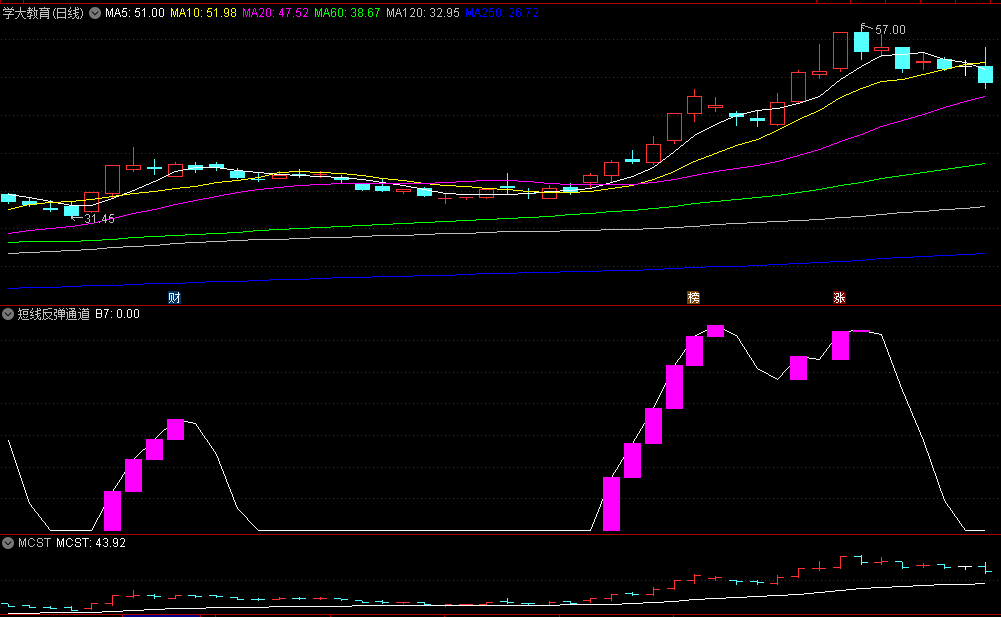Select the MA5: 51.00 label
Image resolution: width=1001 pixels, height=617 pixels.
135,13
